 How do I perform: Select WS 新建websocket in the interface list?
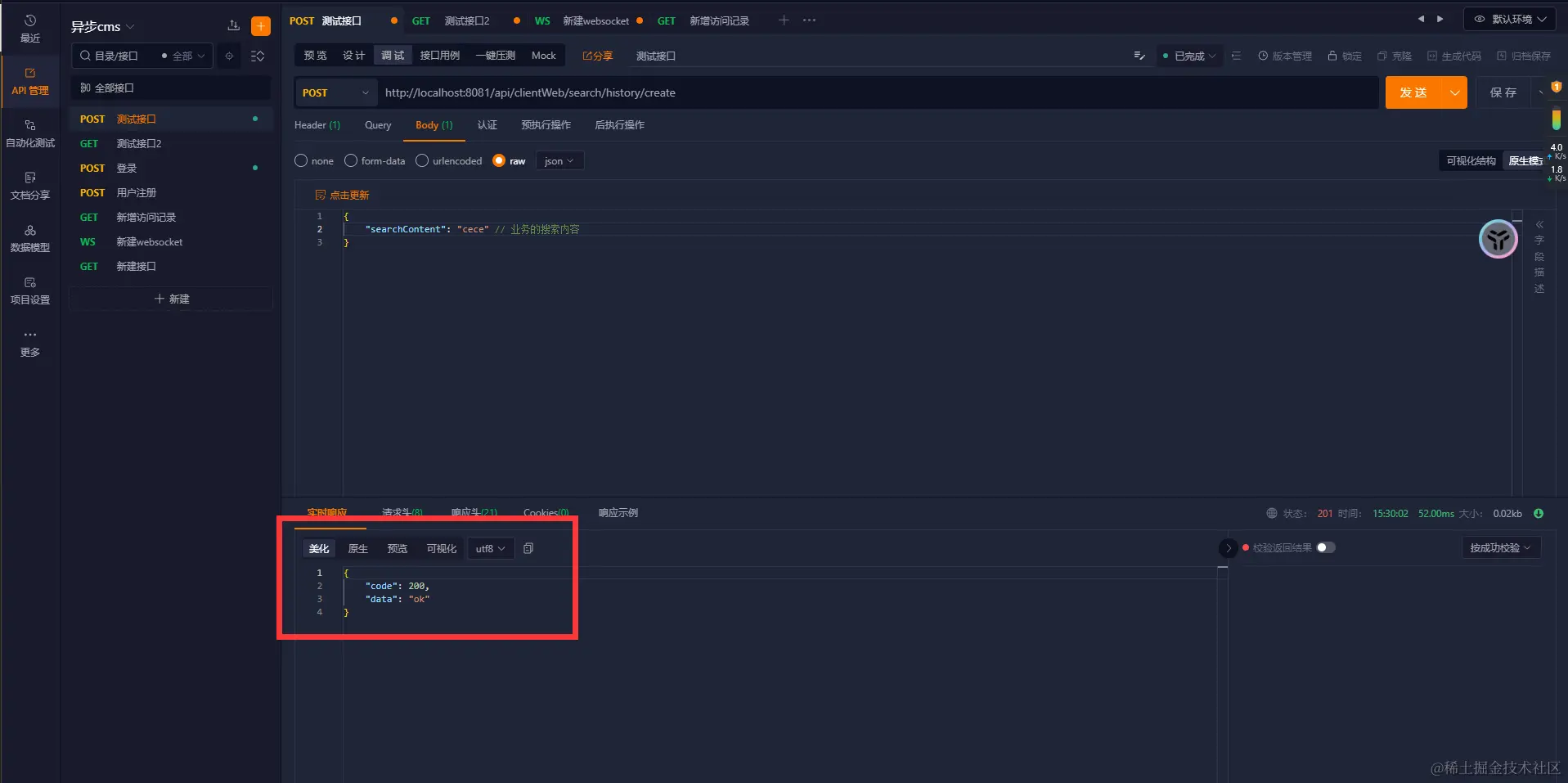[x=171, y=241]
